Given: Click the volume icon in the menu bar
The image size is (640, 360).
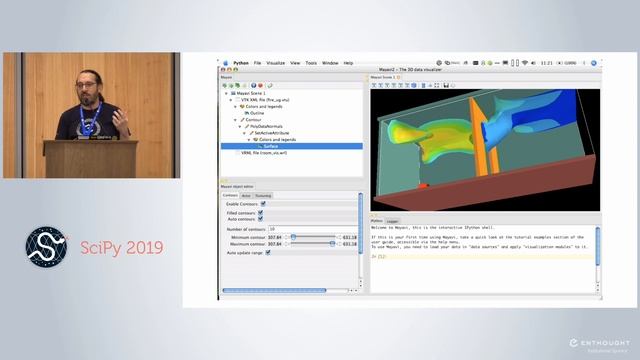Looking at the screenshot, I should pos(533,63).
